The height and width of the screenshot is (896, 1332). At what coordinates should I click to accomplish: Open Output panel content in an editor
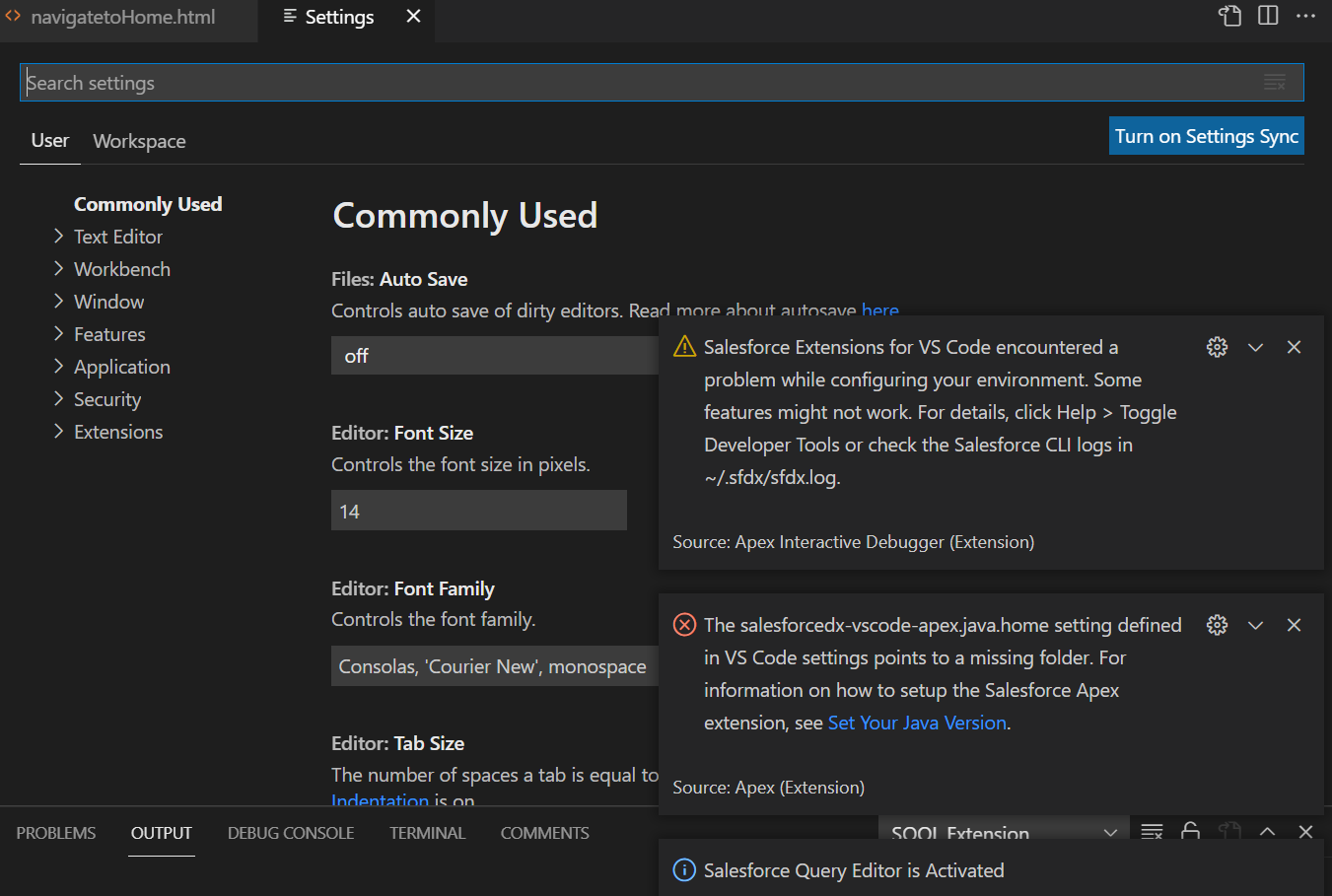(x=1229, y=831)
